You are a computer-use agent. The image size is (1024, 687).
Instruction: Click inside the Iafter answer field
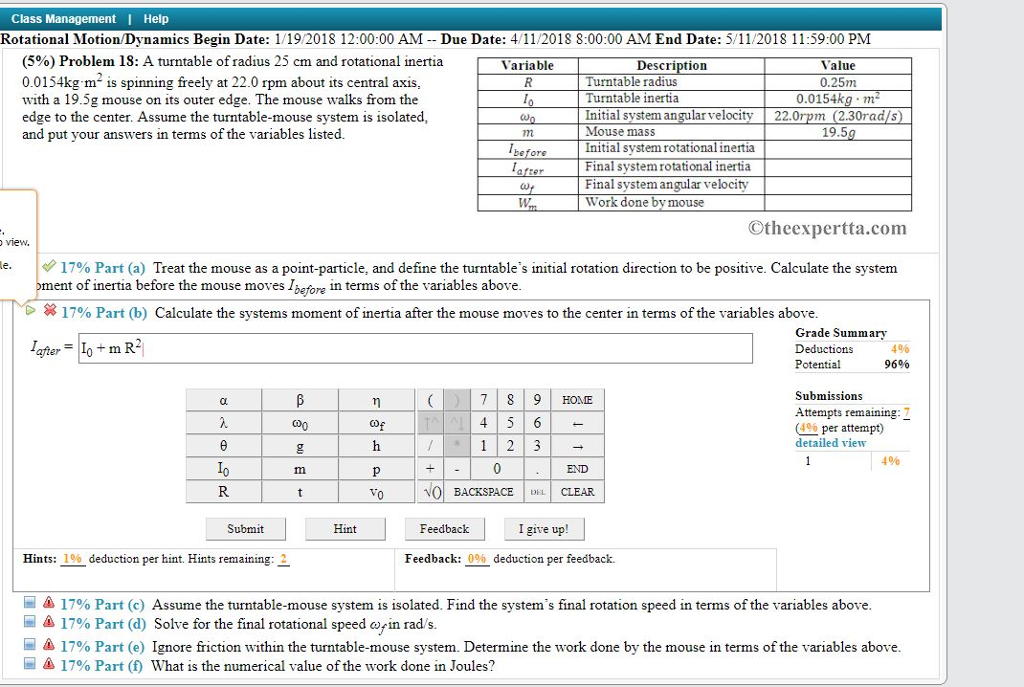400,347
